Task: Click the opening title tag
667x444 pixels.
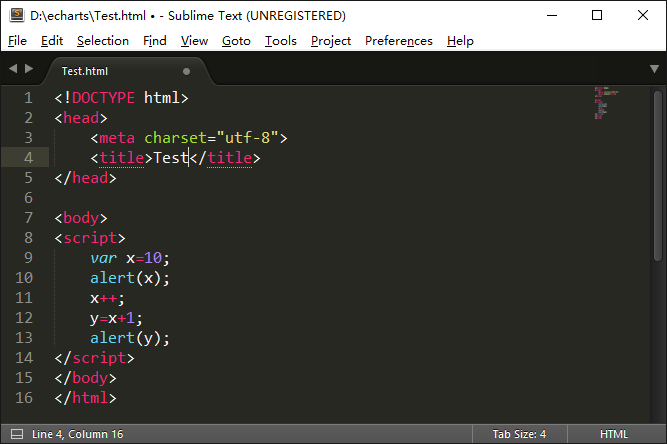Action: click(121, 158)
